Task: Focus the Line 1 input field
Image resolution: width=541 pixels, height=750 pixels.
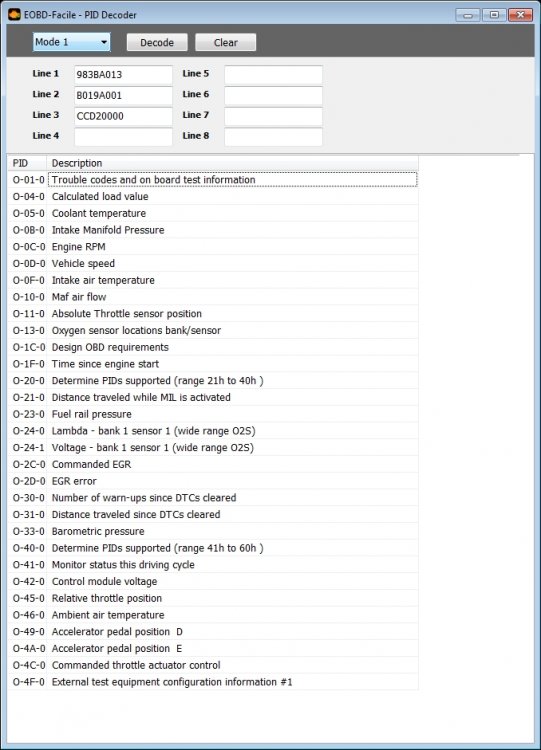Action: (x=123, y=75)
